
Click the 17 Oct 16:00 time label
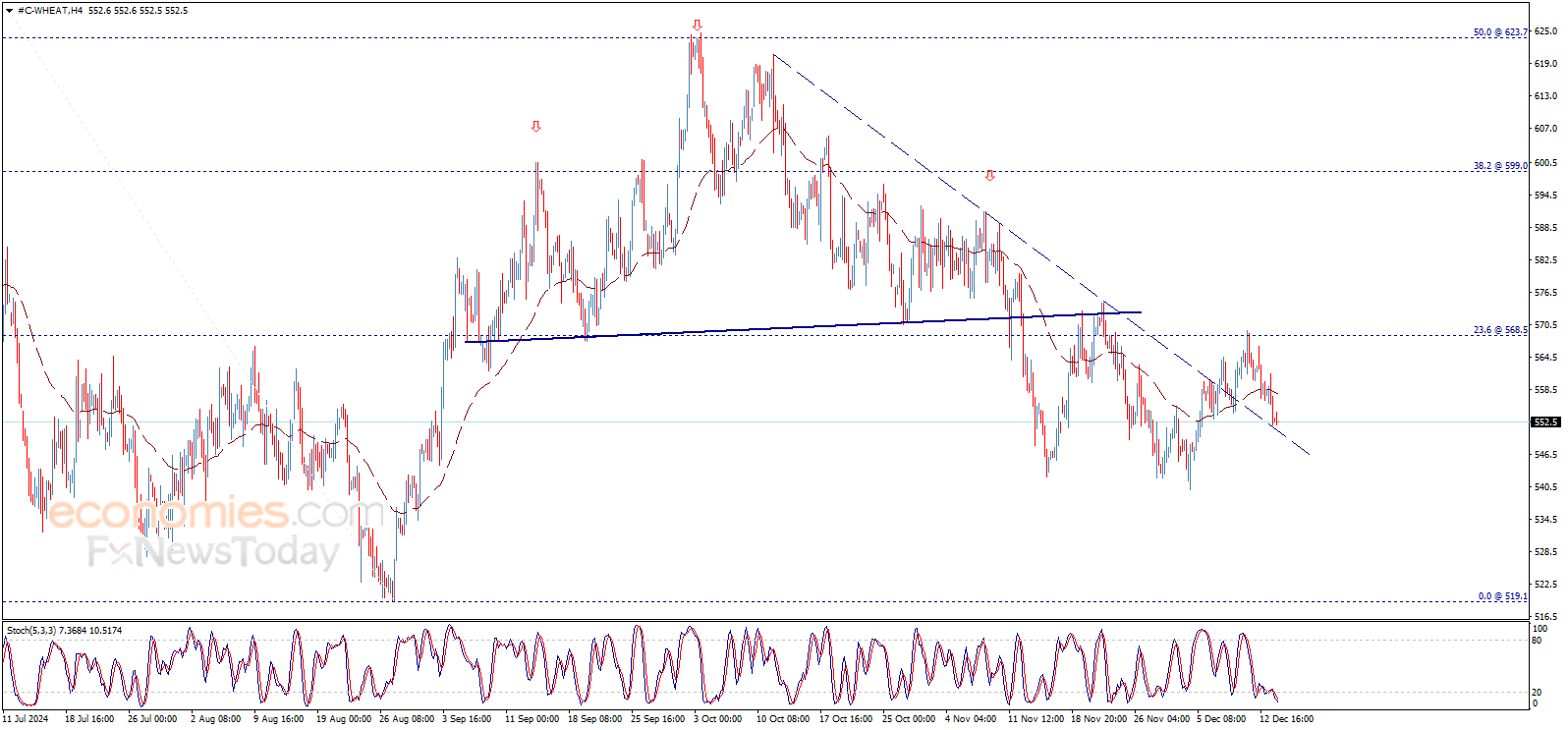(x=846, y=719)
